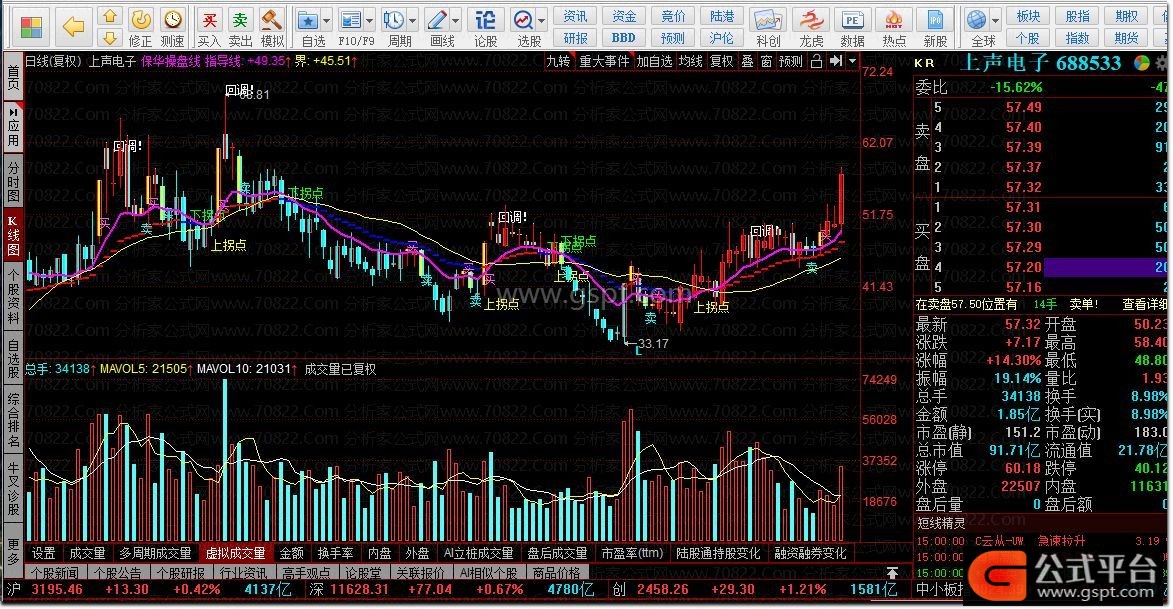Expand the 画线 dropdown arrow

click(x=456, y=21)
